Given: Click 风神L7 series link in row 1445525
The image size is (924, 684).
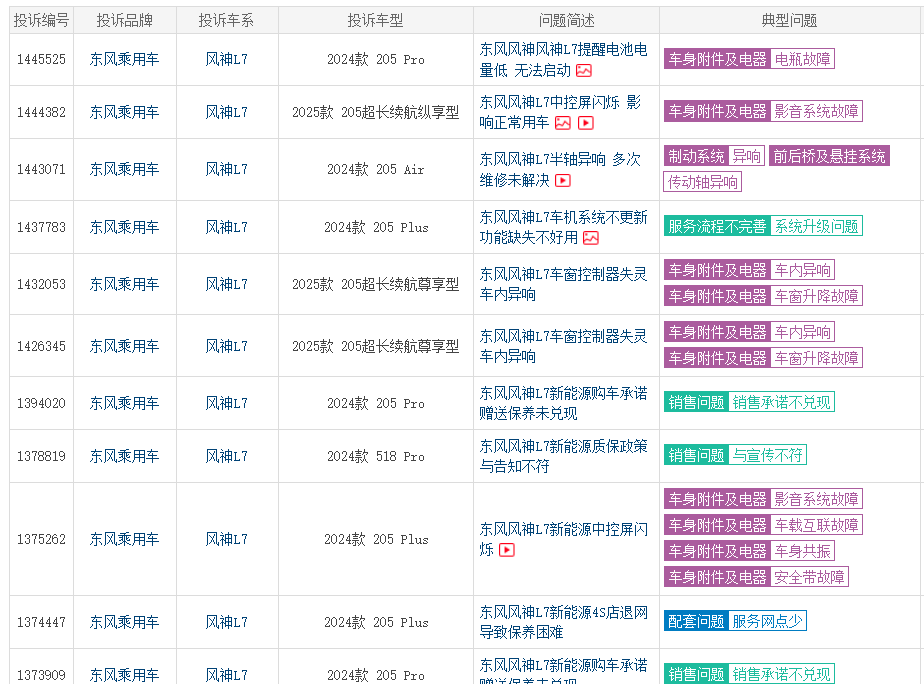Looking at the screenshot, I should point(226,60).
